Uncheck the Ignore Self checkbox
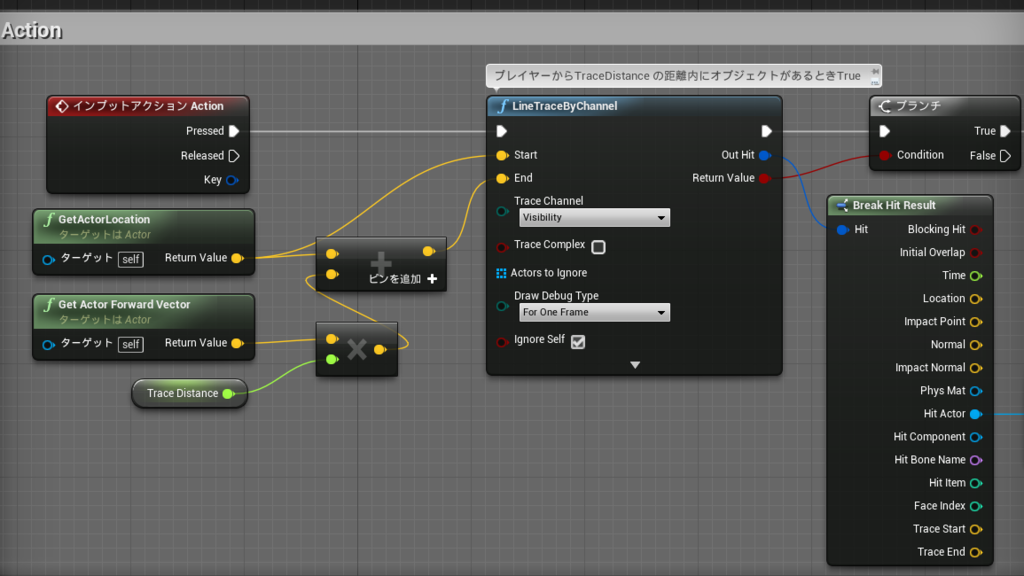 tap(578, 342)
